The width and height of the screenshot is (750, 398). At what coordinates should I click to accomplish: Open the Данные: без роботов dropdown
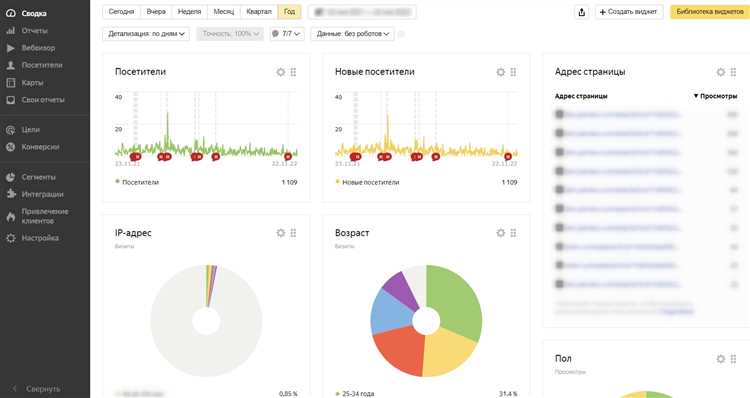point(353,34)
